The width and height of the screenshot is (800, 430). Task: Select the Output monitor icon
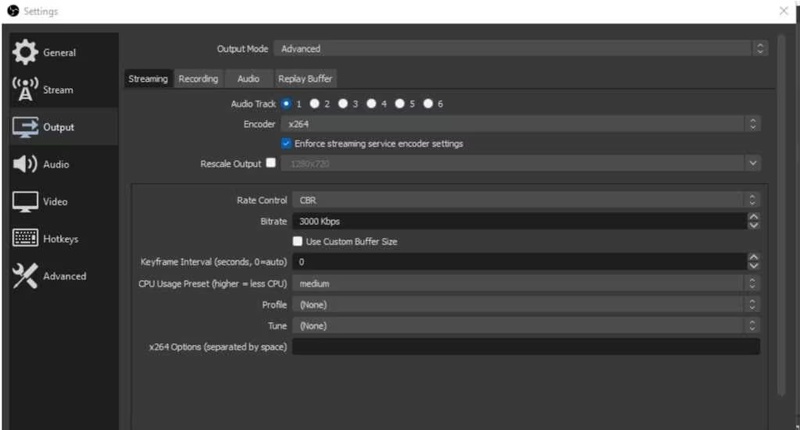25,127
